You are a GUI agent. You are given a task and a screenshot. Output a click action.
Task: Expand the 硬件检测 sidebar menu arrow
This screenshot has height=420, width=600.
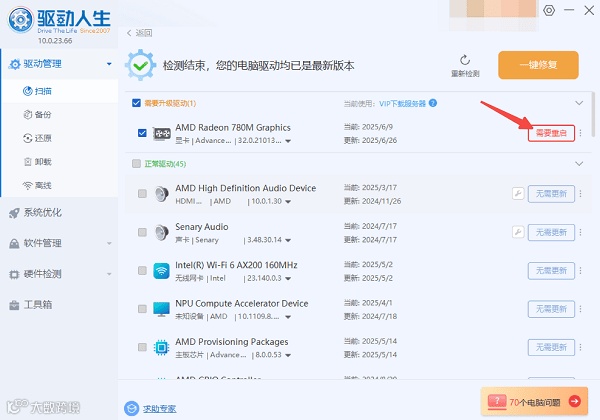click(109, 274)
